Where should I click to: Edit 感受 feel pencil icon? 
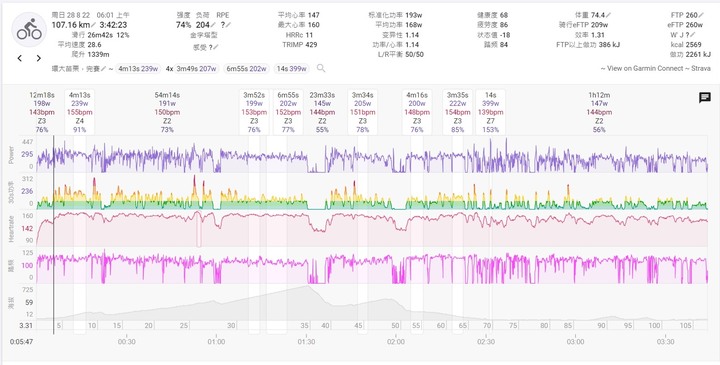216,47
